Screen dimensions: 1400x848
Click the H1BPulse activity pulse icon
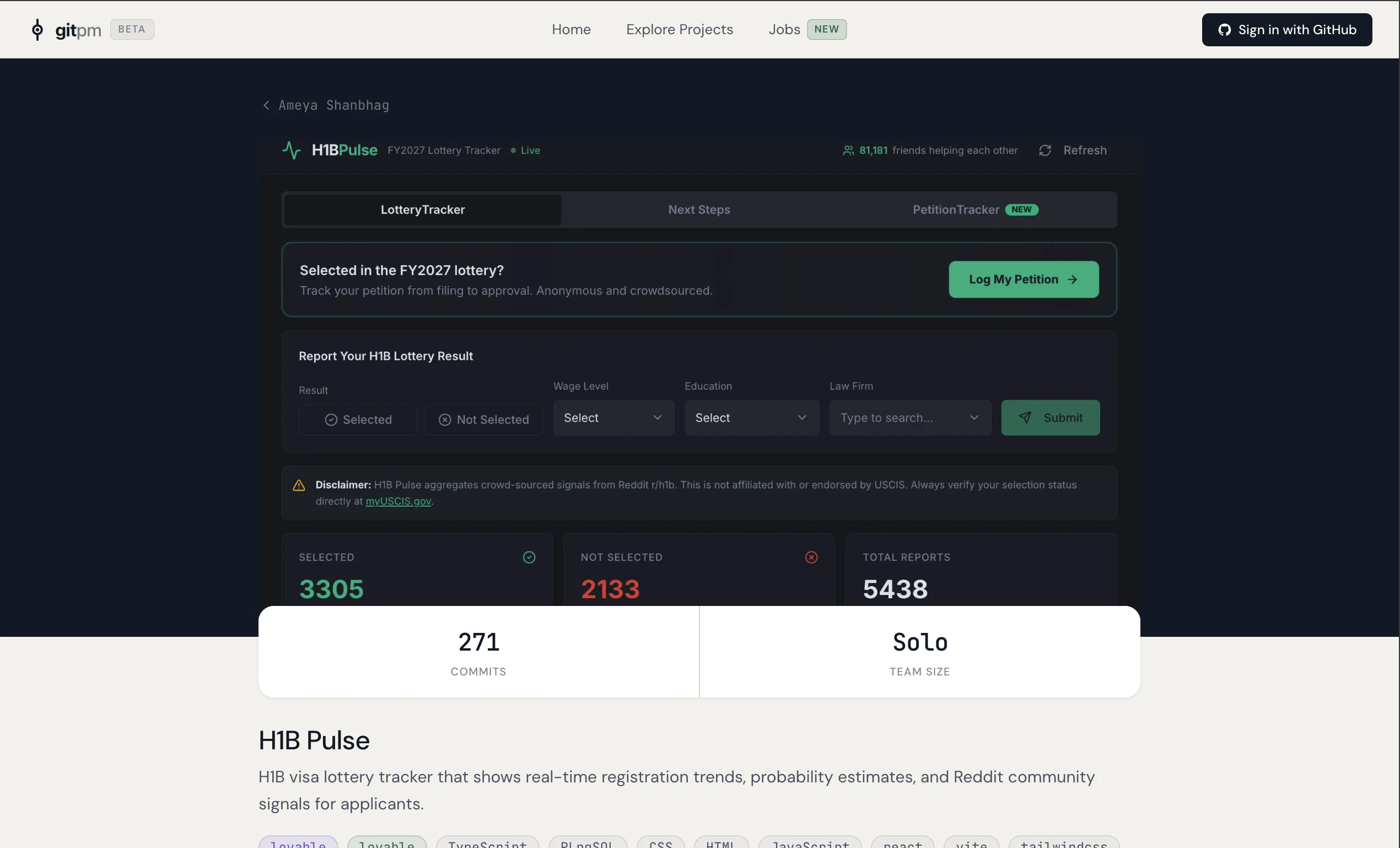292,150
